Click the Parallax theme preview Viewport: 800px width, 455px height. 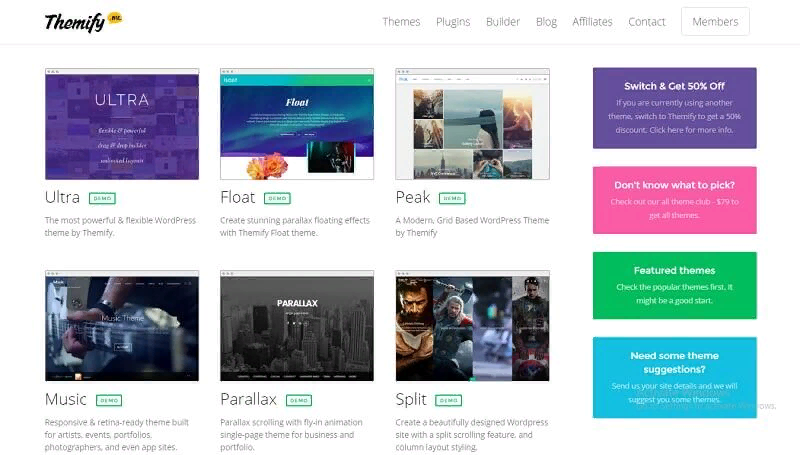(297, 326)
